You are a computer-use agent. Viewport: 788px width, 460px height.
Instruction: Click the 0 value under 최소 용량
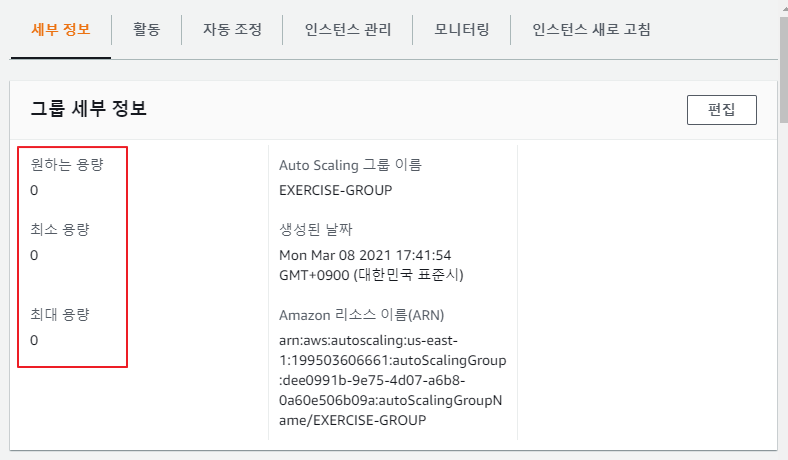(34, 255)
